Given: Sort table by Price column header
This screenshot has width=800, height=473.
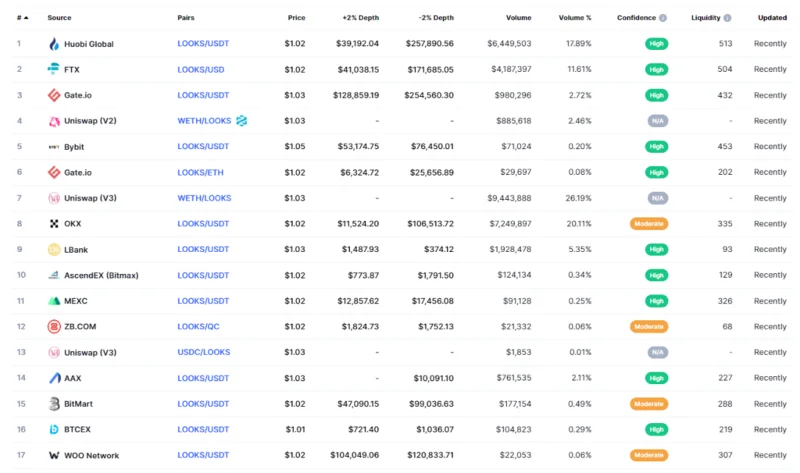Looking at the screenshot, I should [296, 18].
